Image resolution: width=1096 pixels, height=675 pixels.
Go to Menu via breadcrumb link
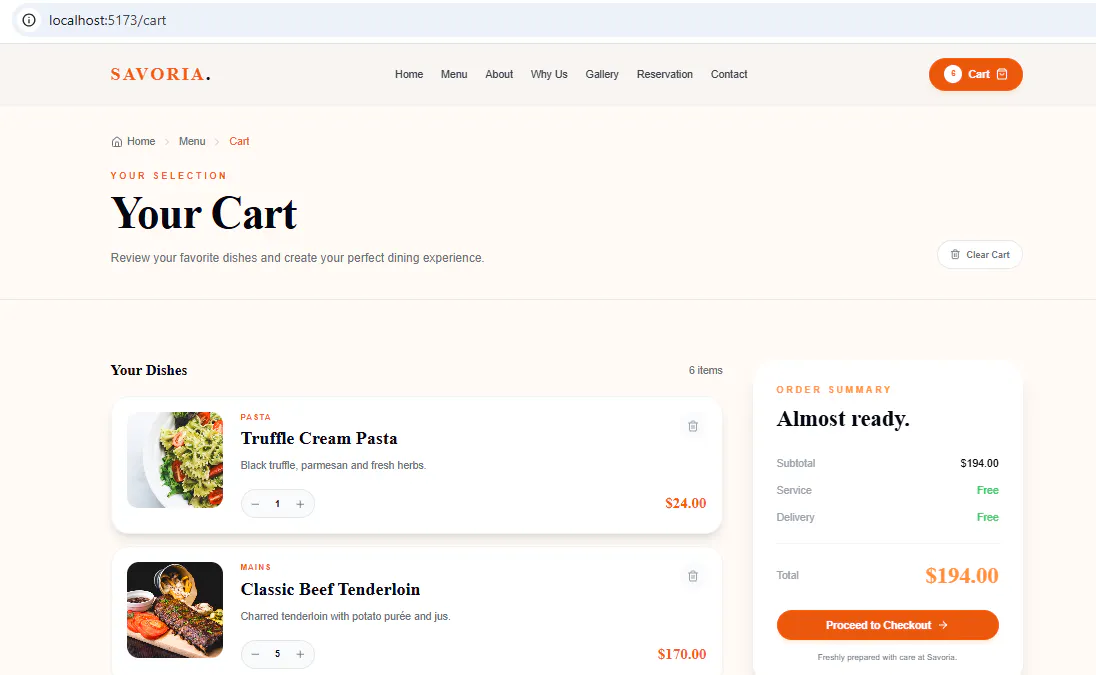pos(192,141)
